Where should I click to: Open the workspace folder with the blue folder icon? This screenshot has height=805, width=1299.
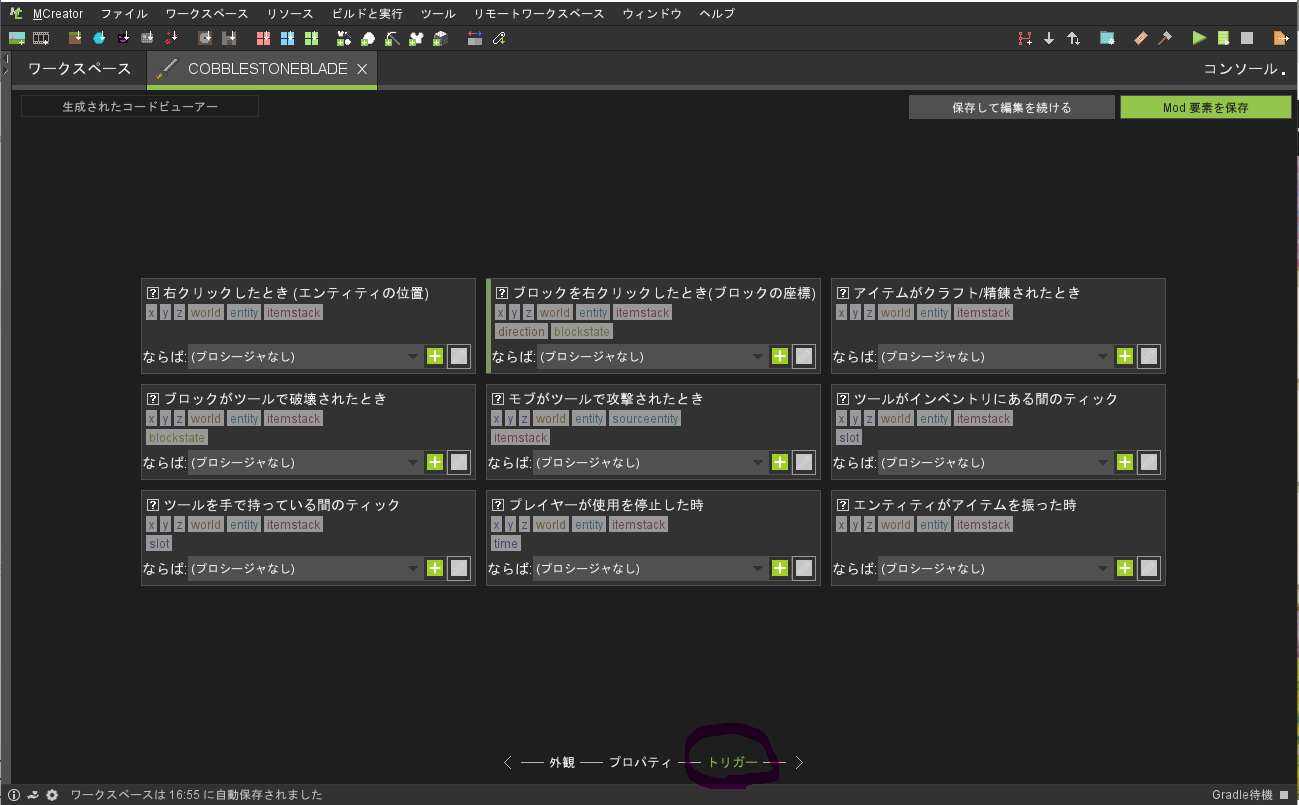pyautogui.click(x=1105, y=37)
